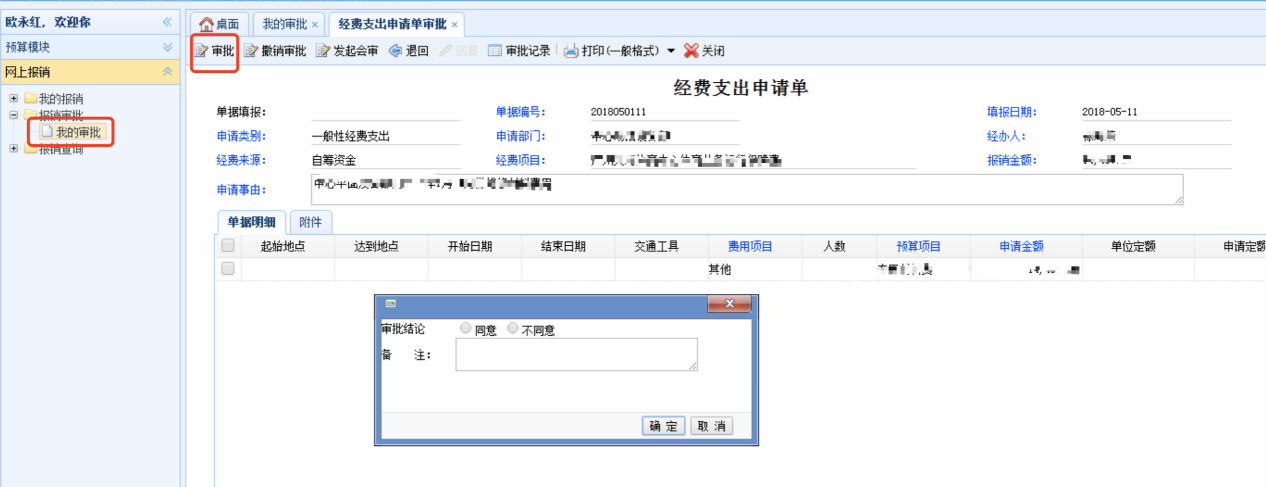
Task: Select the 同意 radio button
Action: pyautogui.click(x=466, y=328)
